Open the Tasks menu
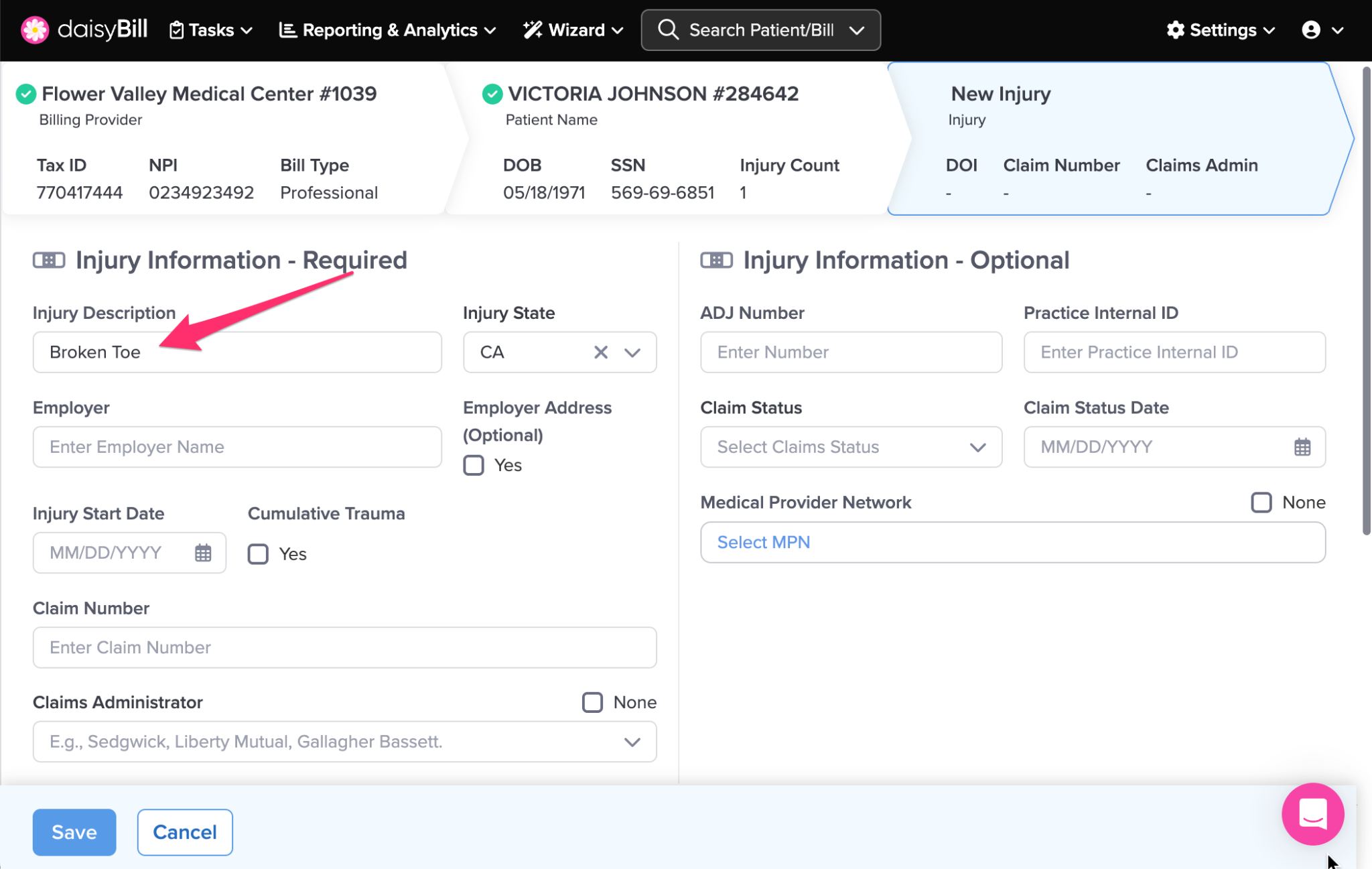The image size is (1372, 869). pyautogui.click(x=210, y=30)
